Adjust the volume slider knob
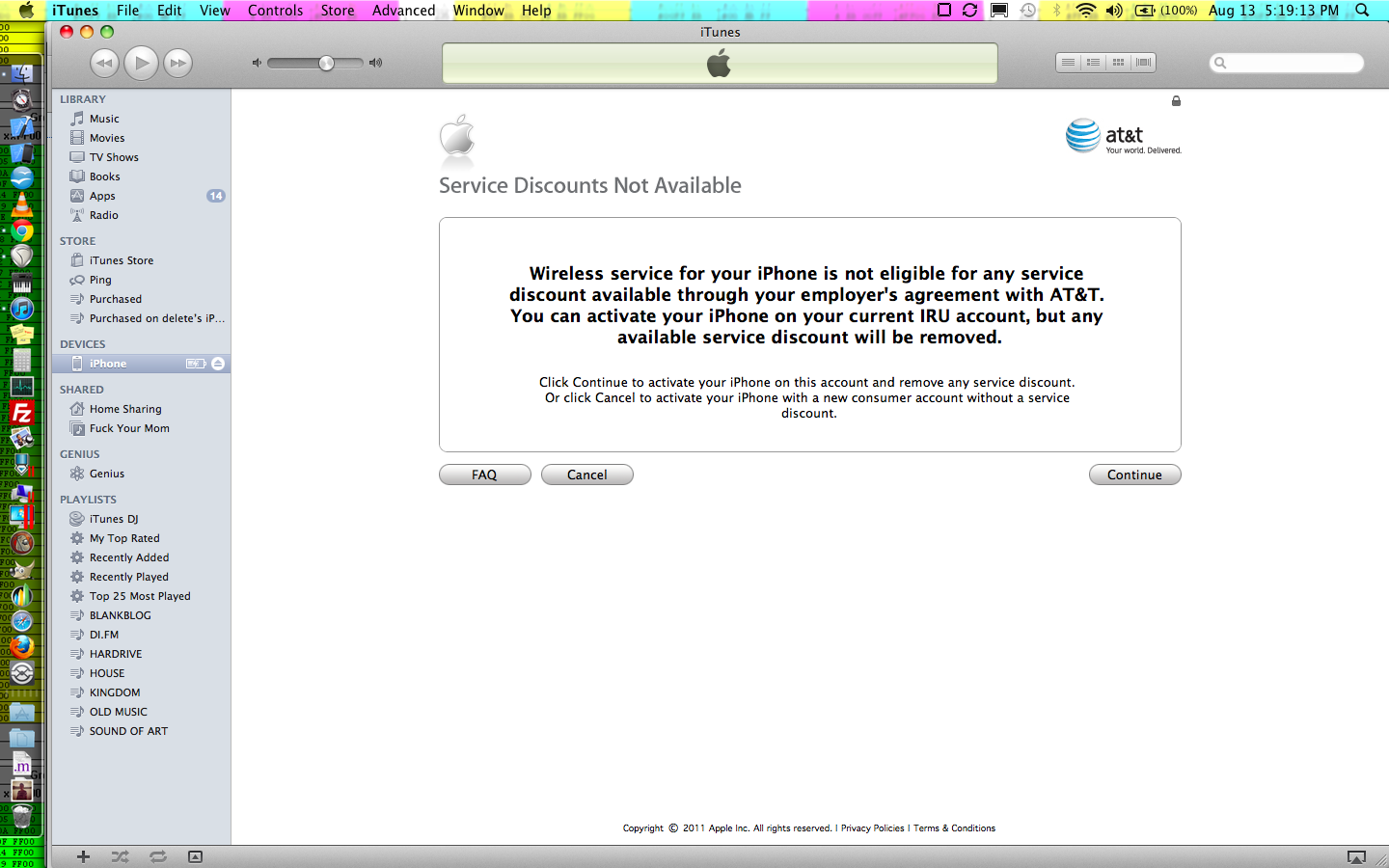1389x868 pixels. click(x=327, y=63)
